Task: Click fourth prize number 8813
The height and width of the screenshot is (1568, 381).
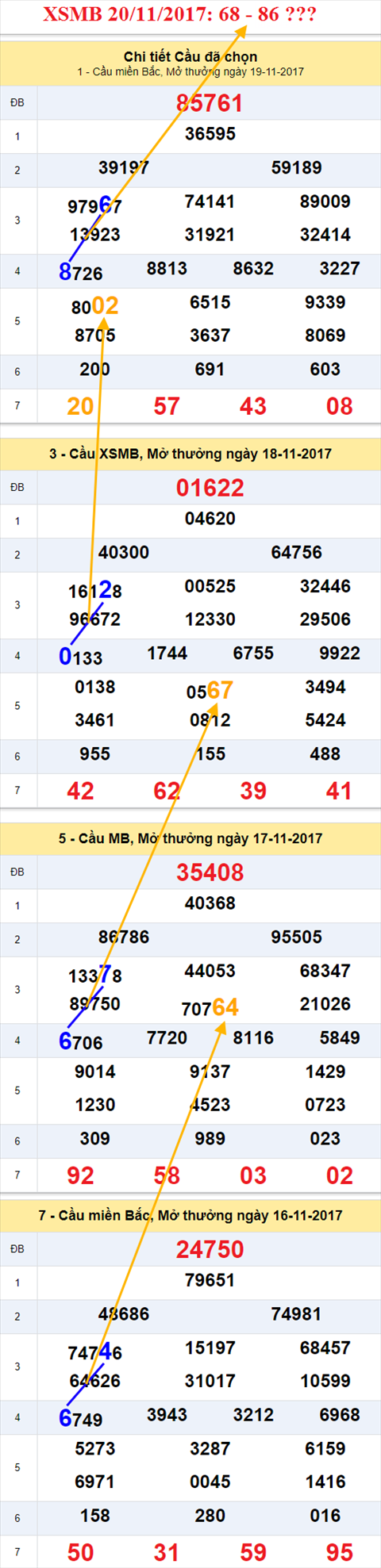Action: click(x=167, y=269)
